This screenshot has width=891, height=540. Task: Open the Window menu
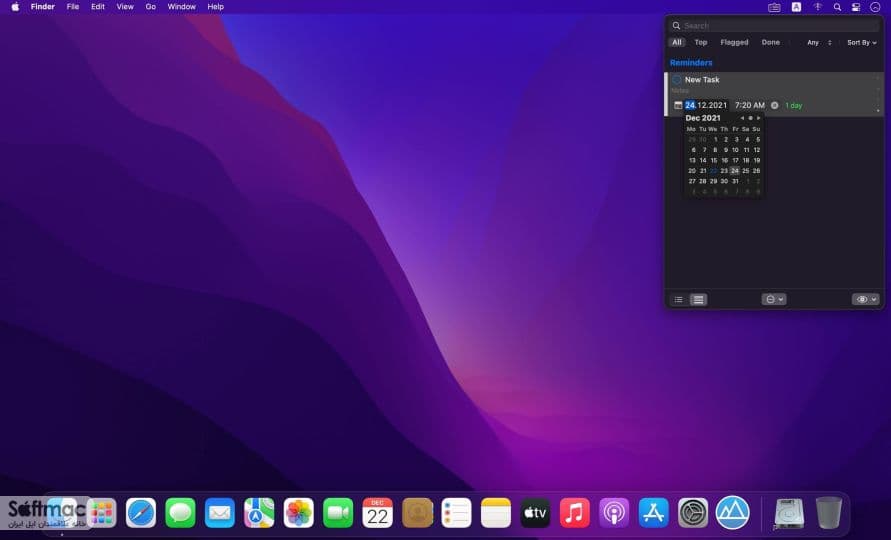pos(181,7)
